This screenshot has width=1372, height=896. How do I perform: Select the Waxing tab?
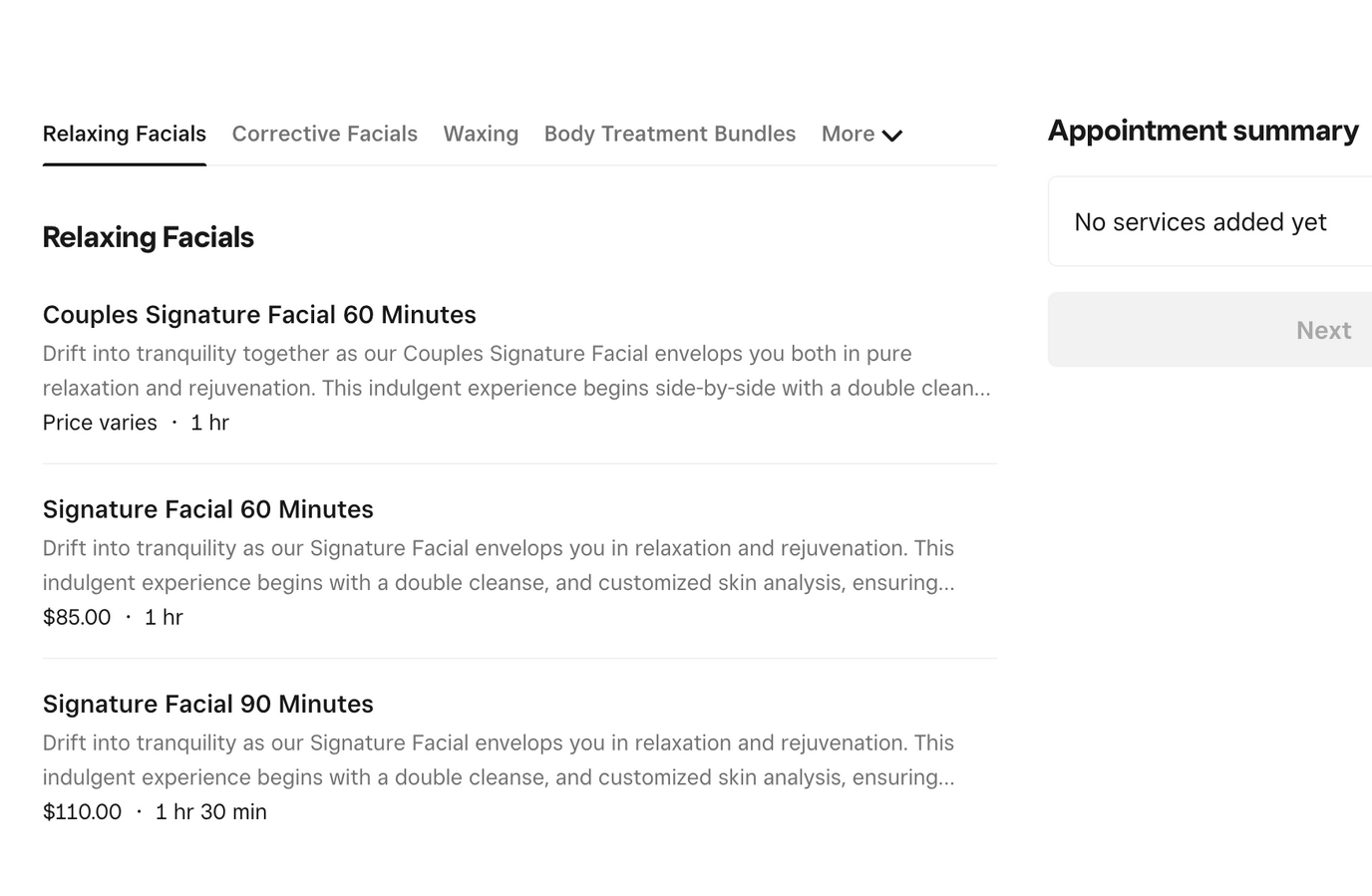[x=481, y=134]
